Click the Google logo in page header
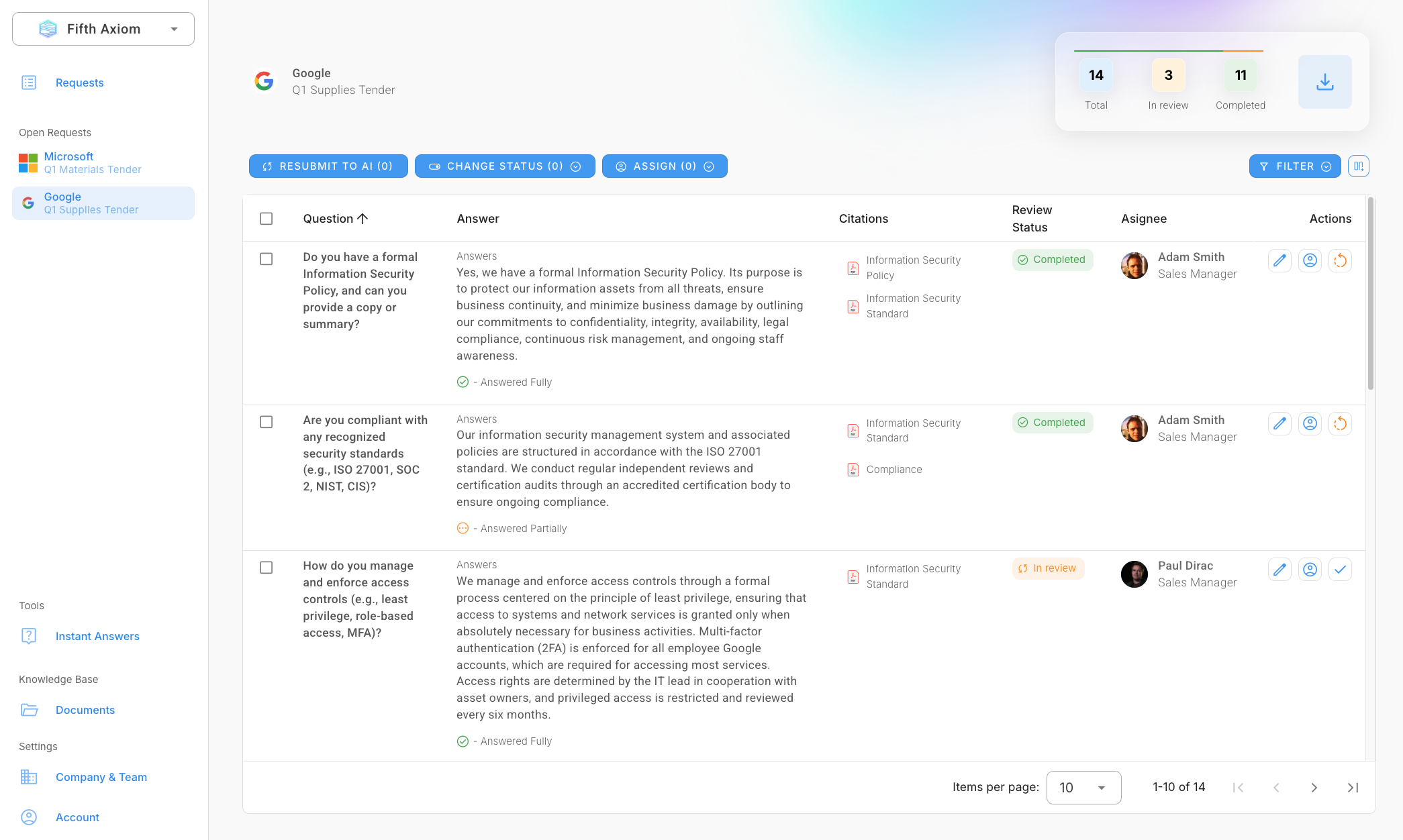 click(264, 81)
